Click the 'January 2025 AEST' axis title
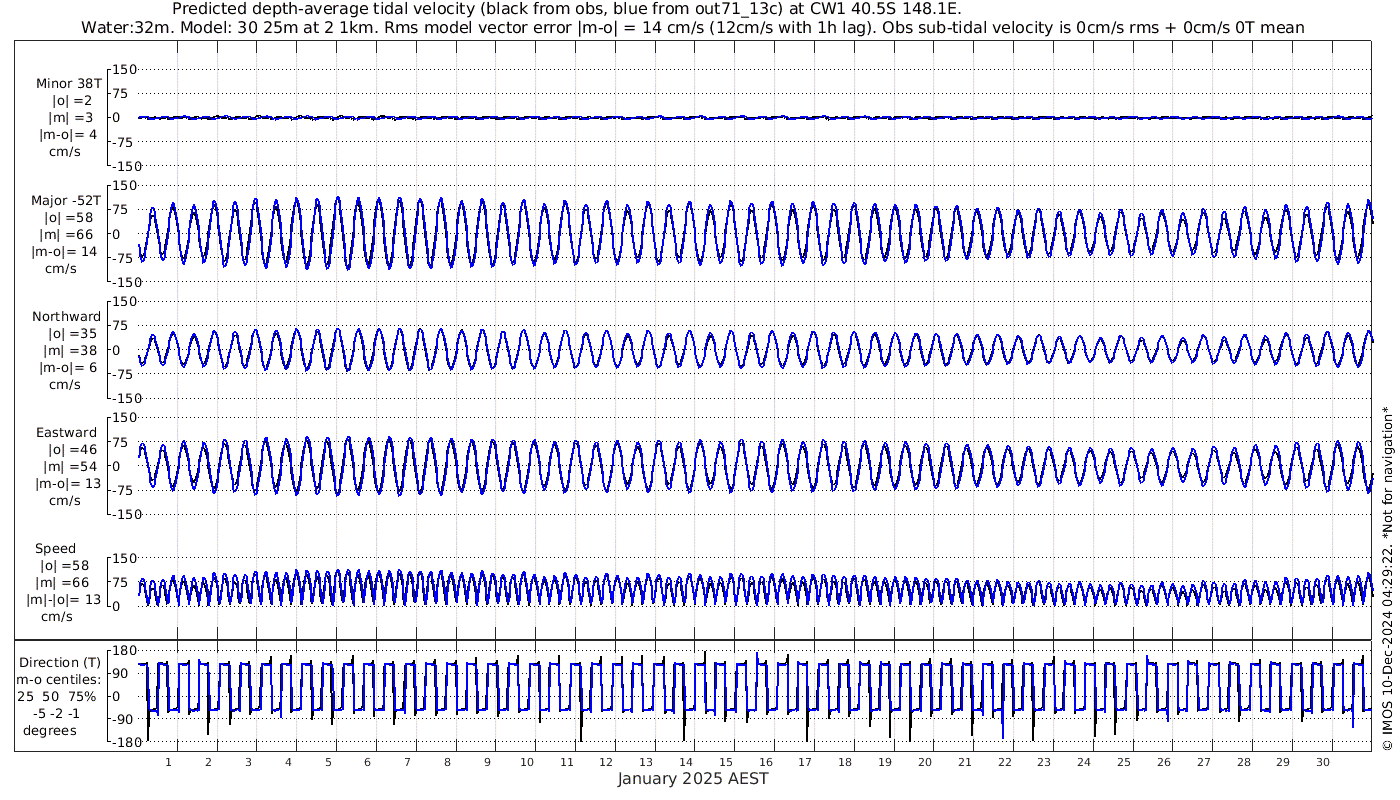 (x=693, y=779)
